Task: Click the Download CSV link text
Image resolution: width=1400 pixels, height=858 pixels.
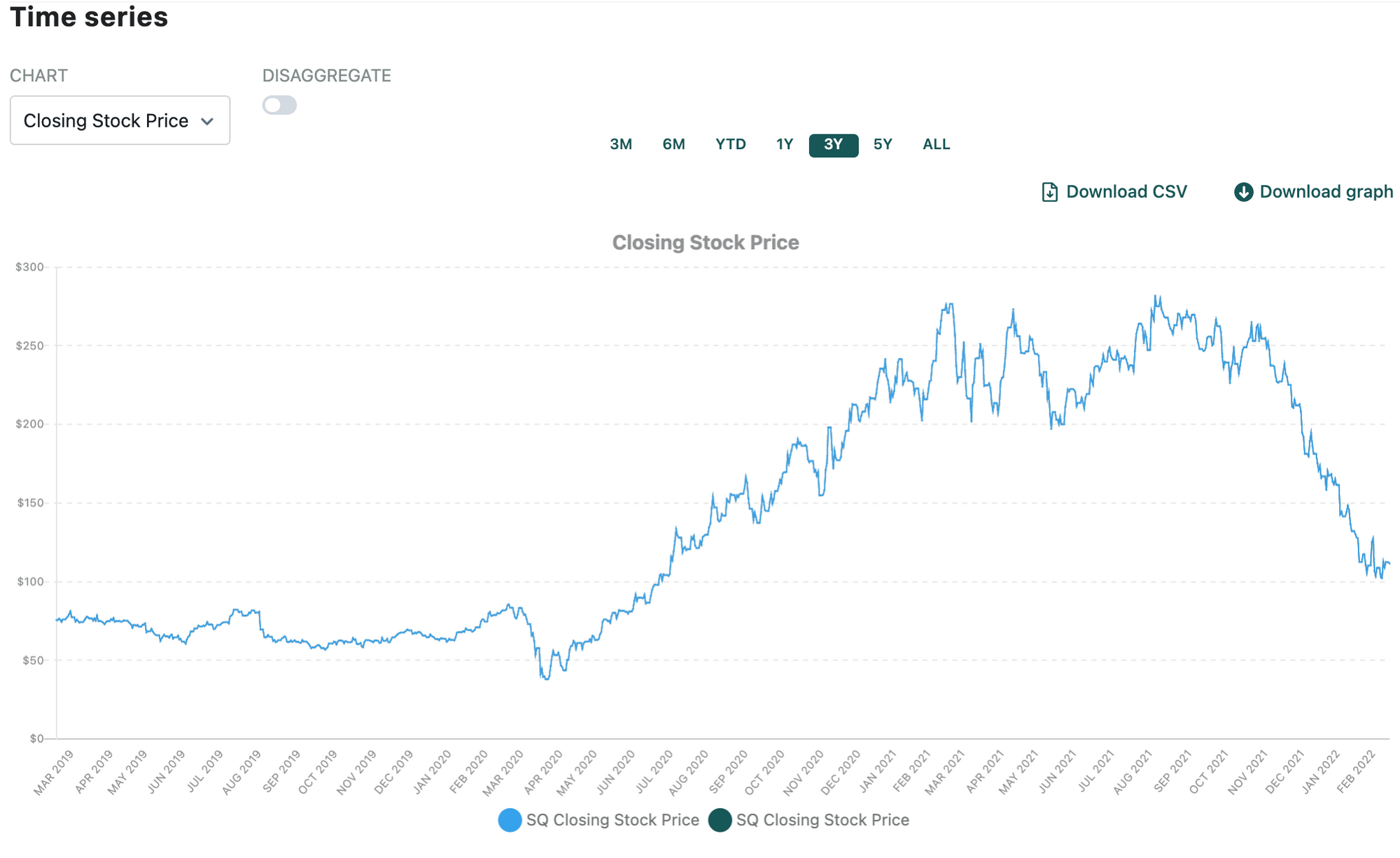Action: (x=1126, y=192)
